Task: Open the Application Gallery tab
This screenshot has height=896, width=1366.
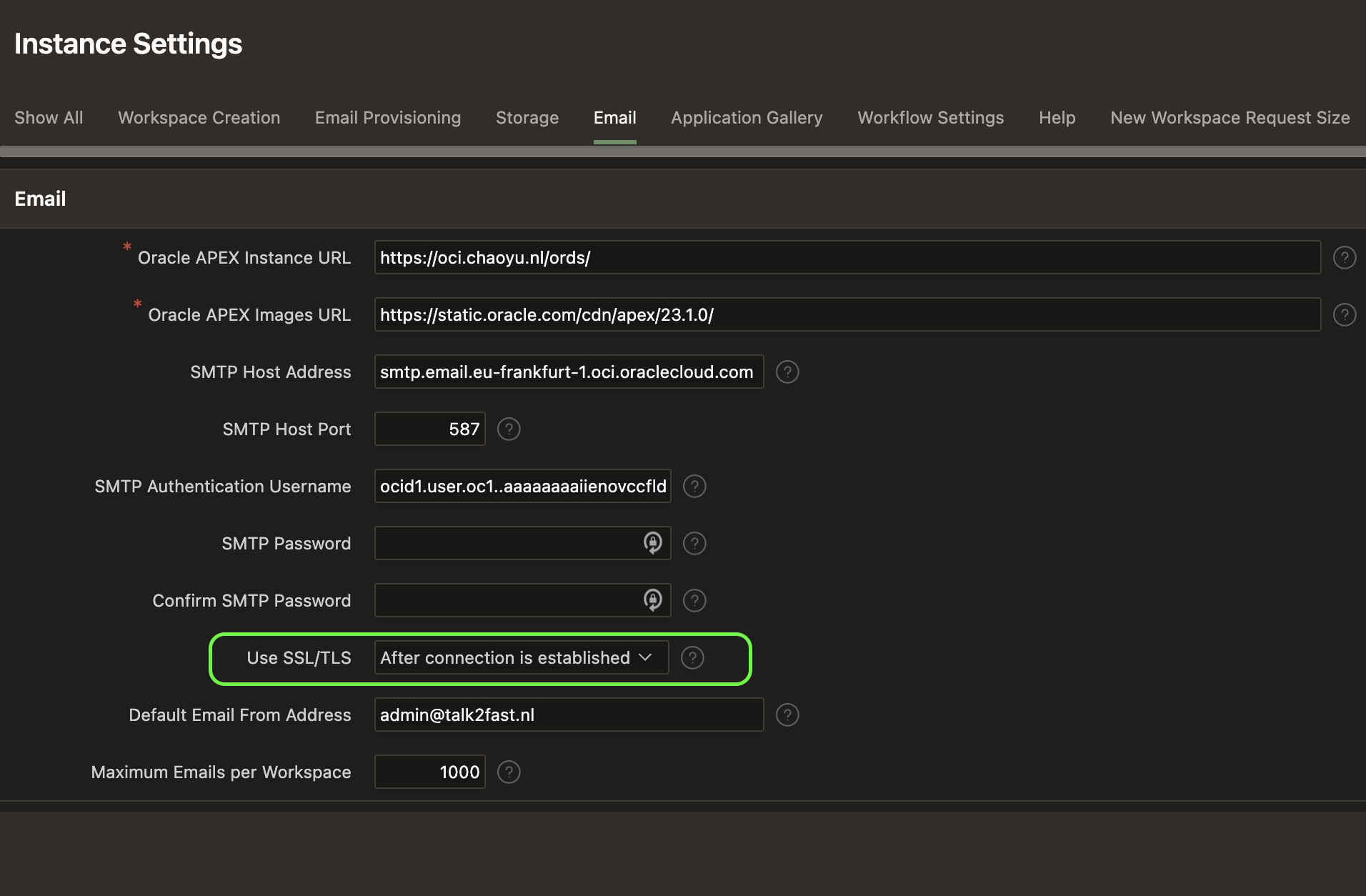Action: tap(746, 118)
